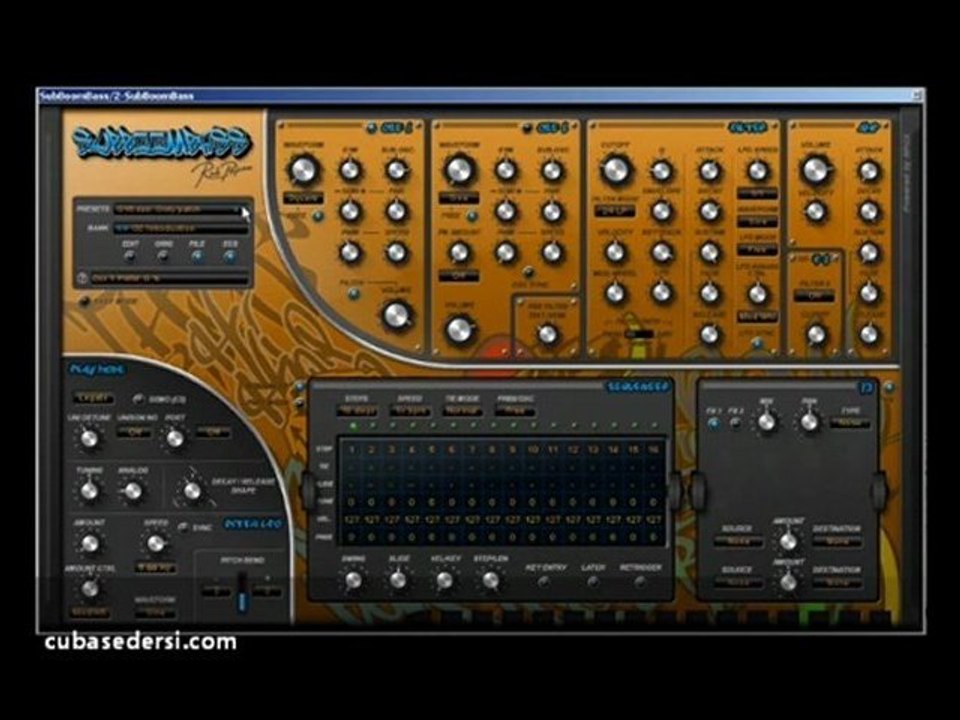Click the Pitch LFO label badge

pos(253,524)
